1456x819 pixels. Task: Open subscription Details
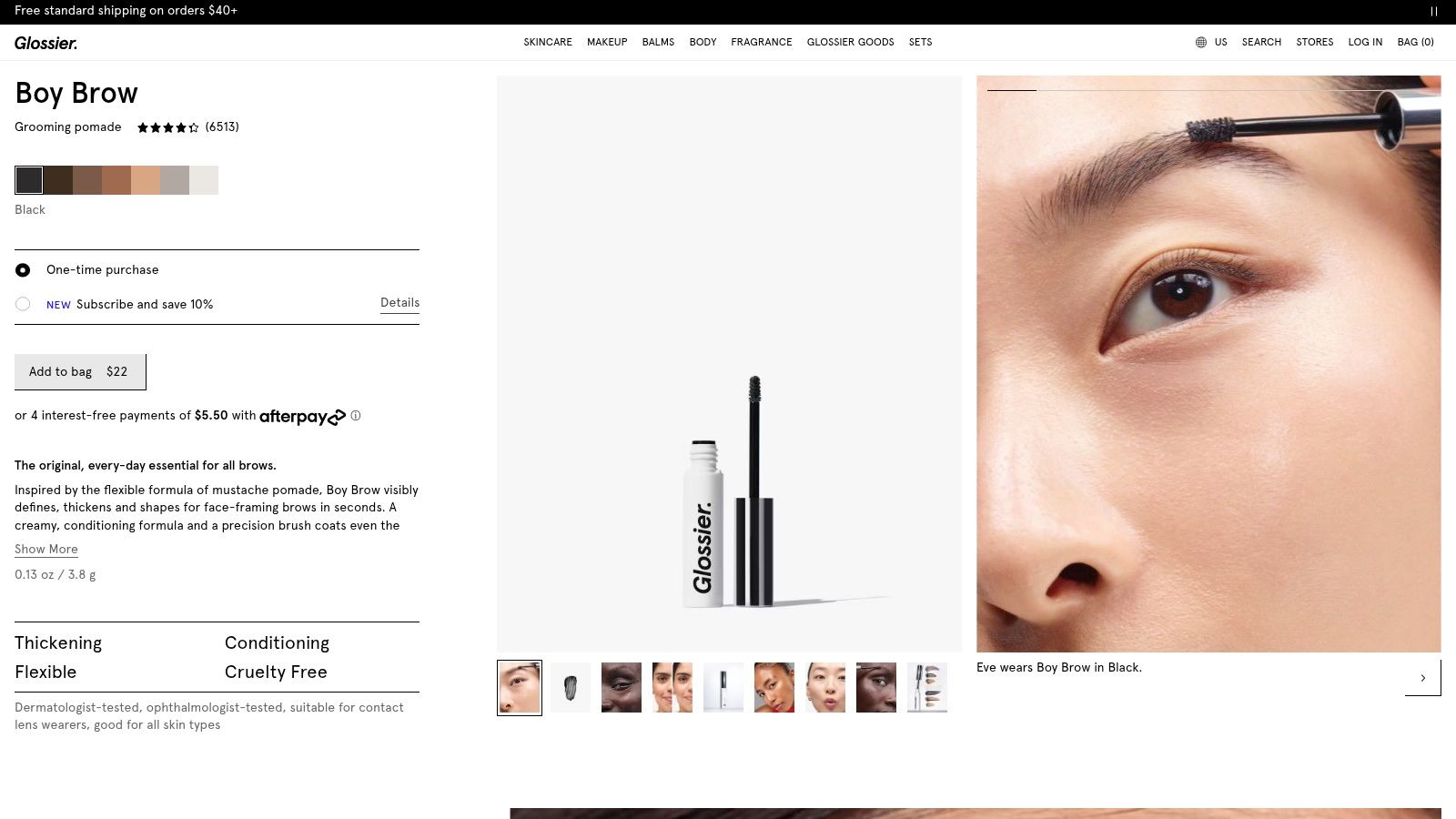point(399,303)
